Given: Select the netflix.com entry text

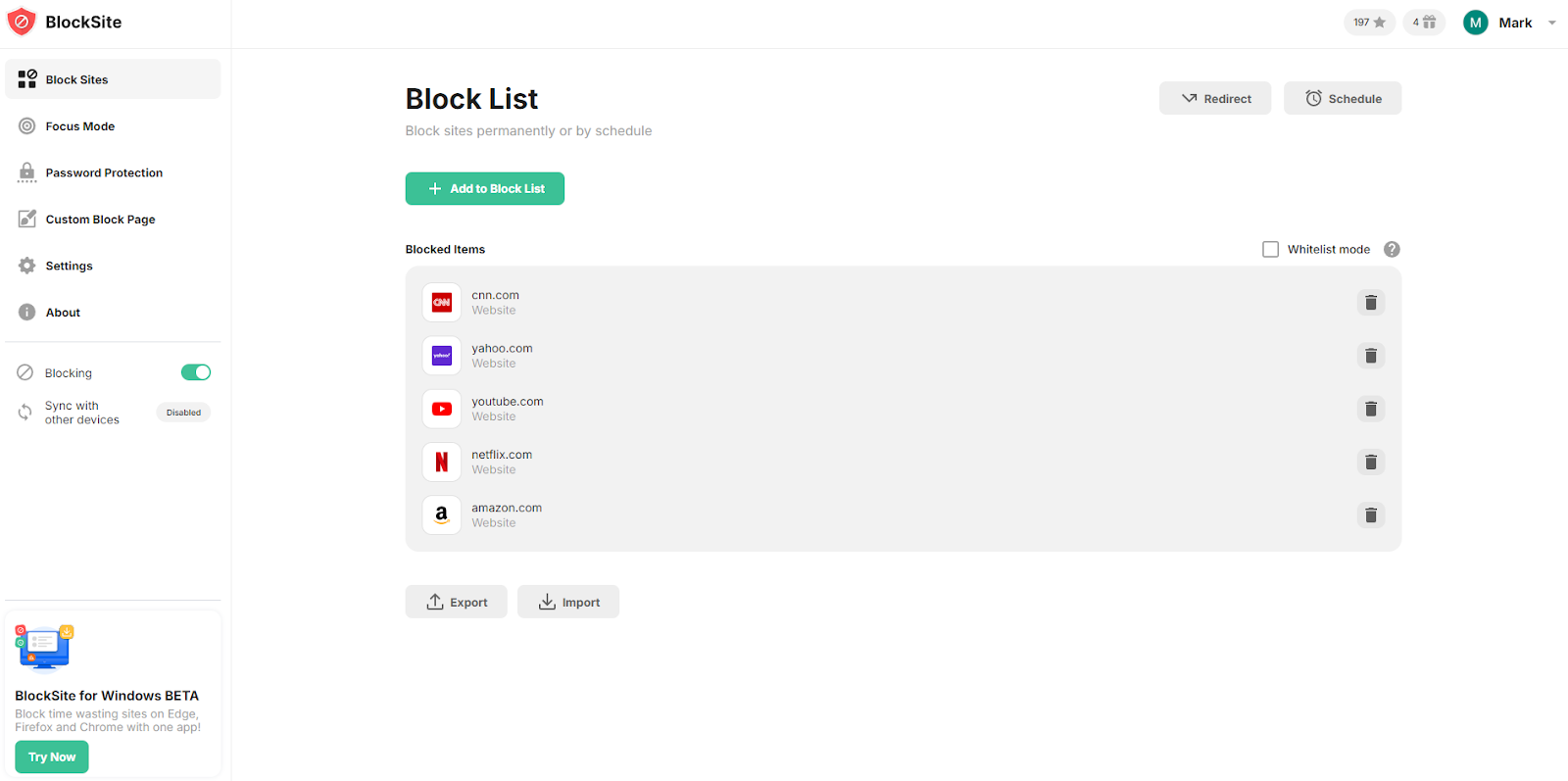Looking at the screenshot, I should [x=502, y=454].
